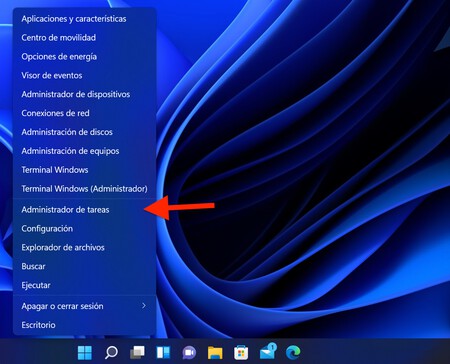Viewport: 450px width, 364px height.
Task: Select Aplicaciones y características
Action: [84, 19]
